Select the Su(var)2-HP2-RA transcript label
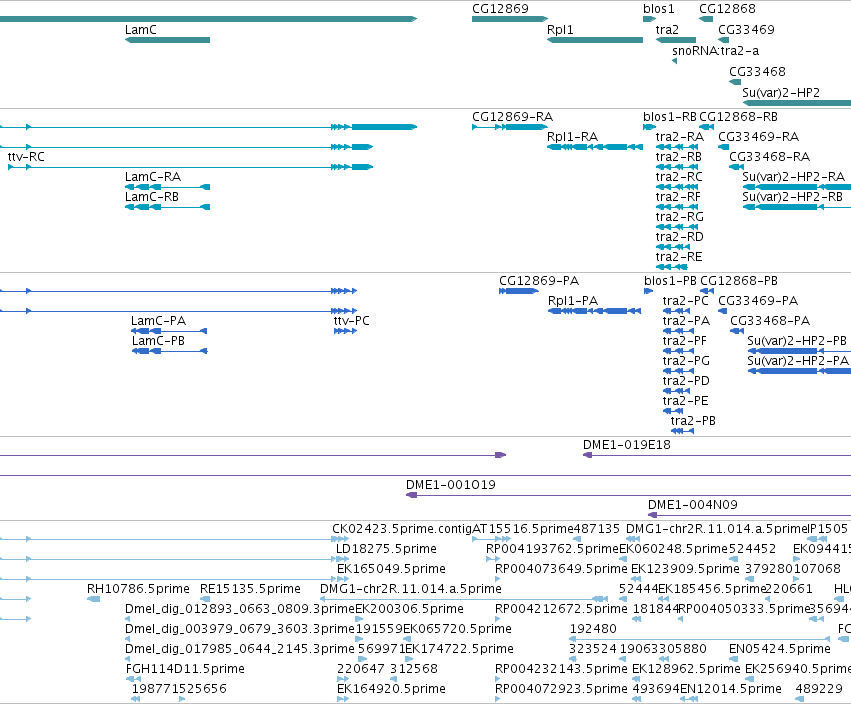Screen dimensions: 851x704 793,177
